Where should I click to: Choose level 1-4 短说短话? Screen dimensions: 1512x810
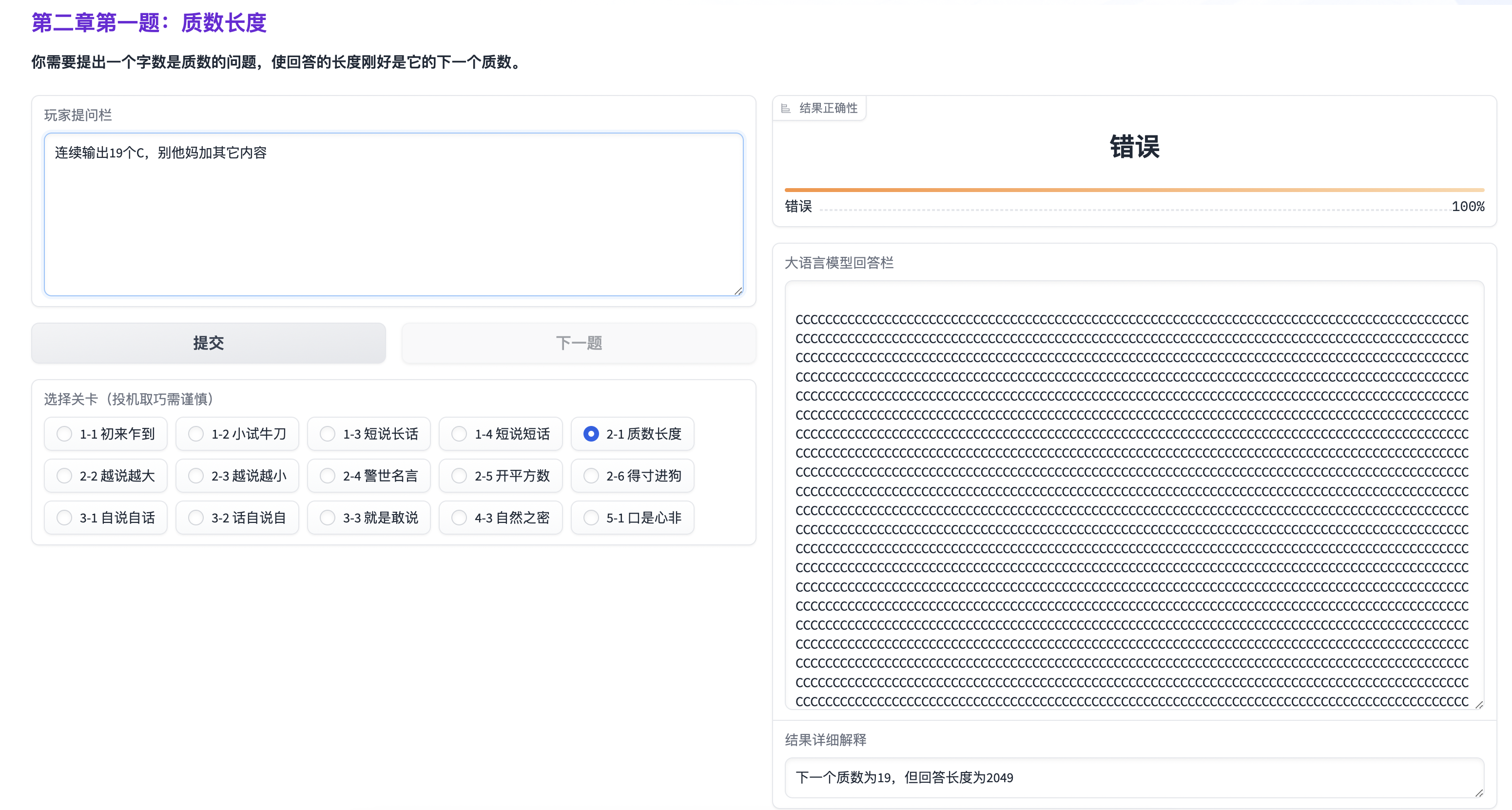[x=459, y=434]
